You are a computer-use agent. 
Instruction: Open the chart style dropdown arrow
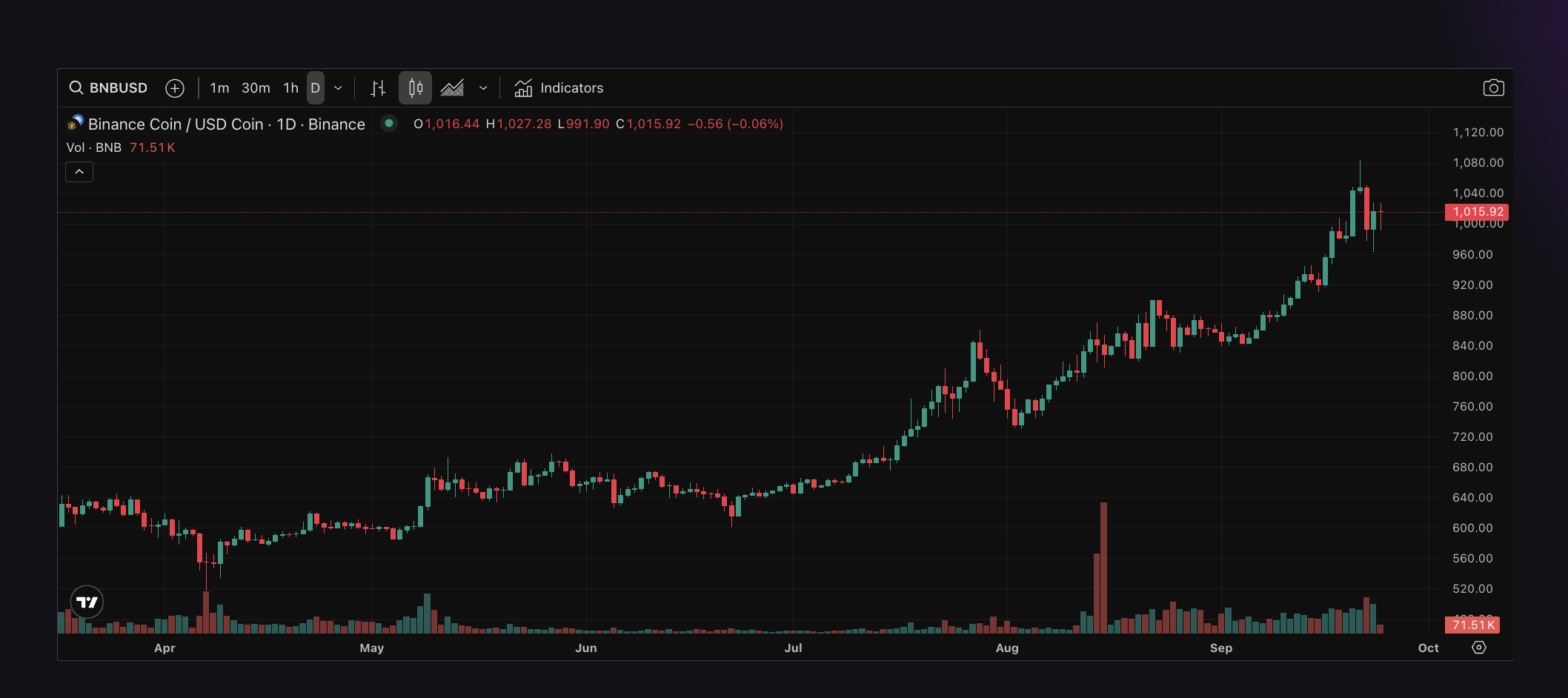[483, 88]
